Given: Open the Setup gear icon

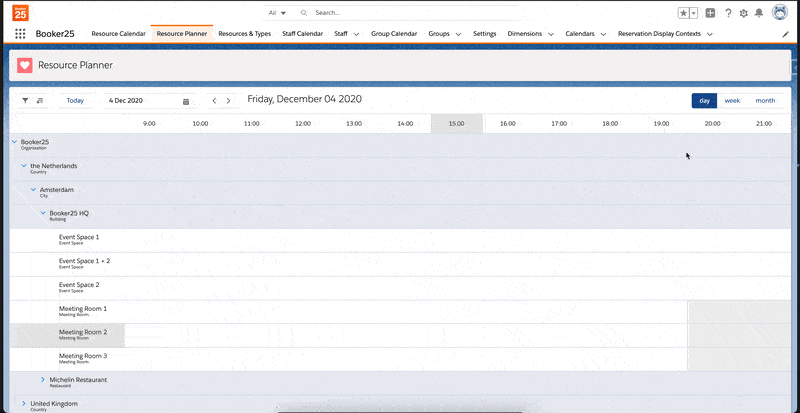Looking at the screenshot, I should click(x=743, y=13).
